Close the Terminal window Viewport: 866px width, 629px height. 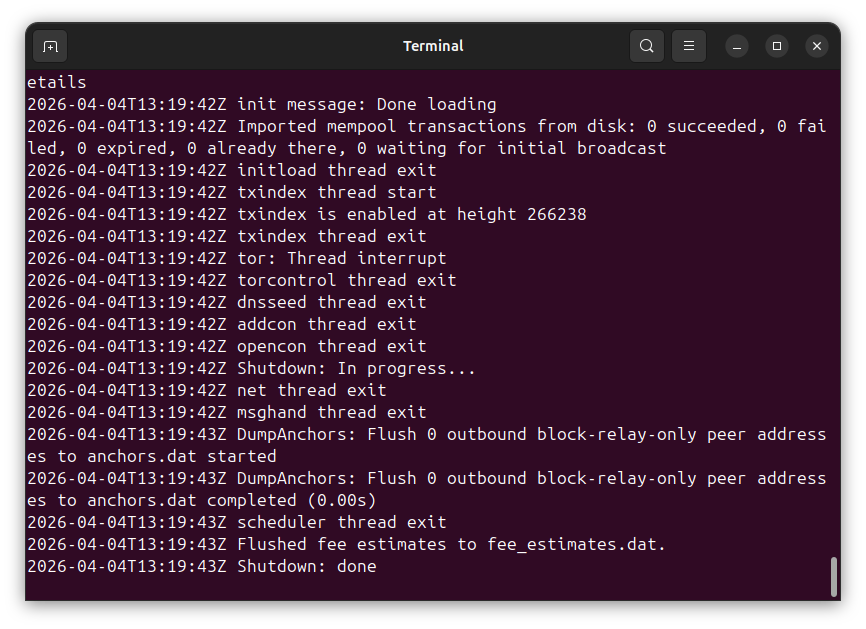coord(817,46)
